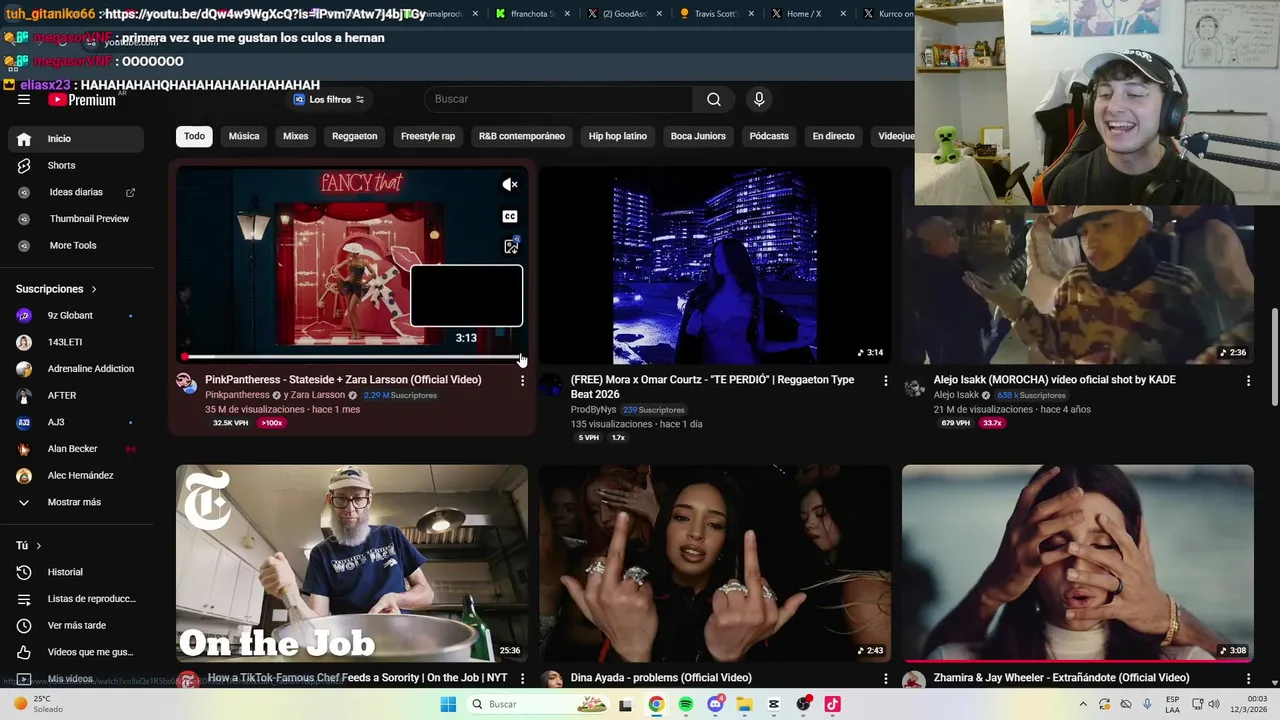This screenshot has width=1280, height=720.
Task: Seek the PinkPantheress preview progress bar
Action: [352, 357]
